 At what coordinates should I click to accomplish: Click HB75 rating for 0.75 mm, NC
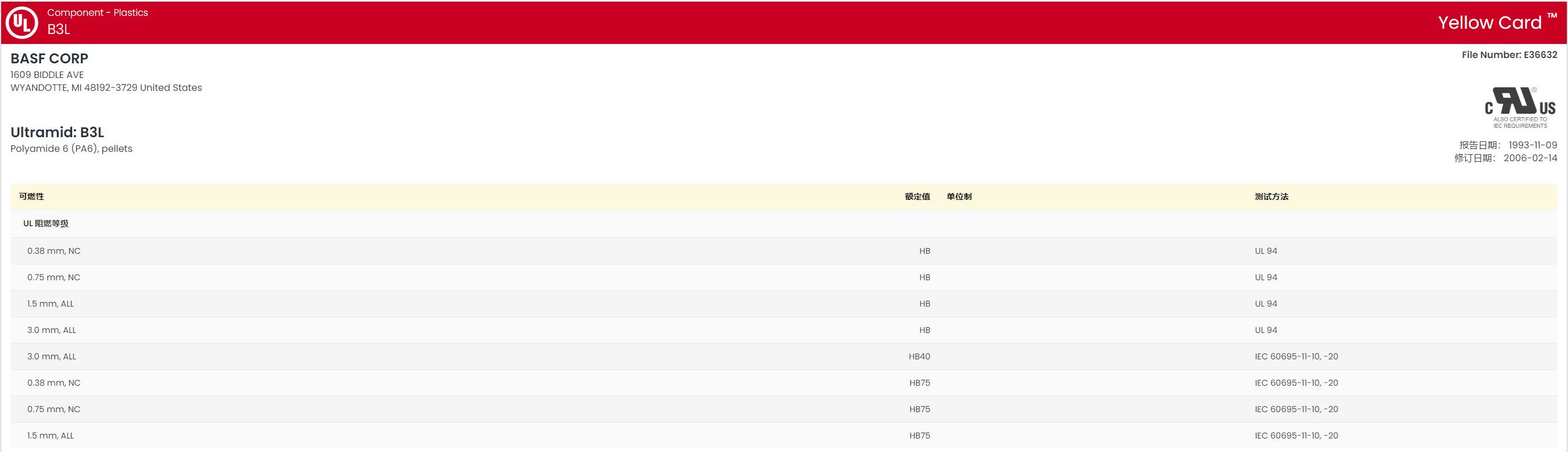click(x=920, y=409)
